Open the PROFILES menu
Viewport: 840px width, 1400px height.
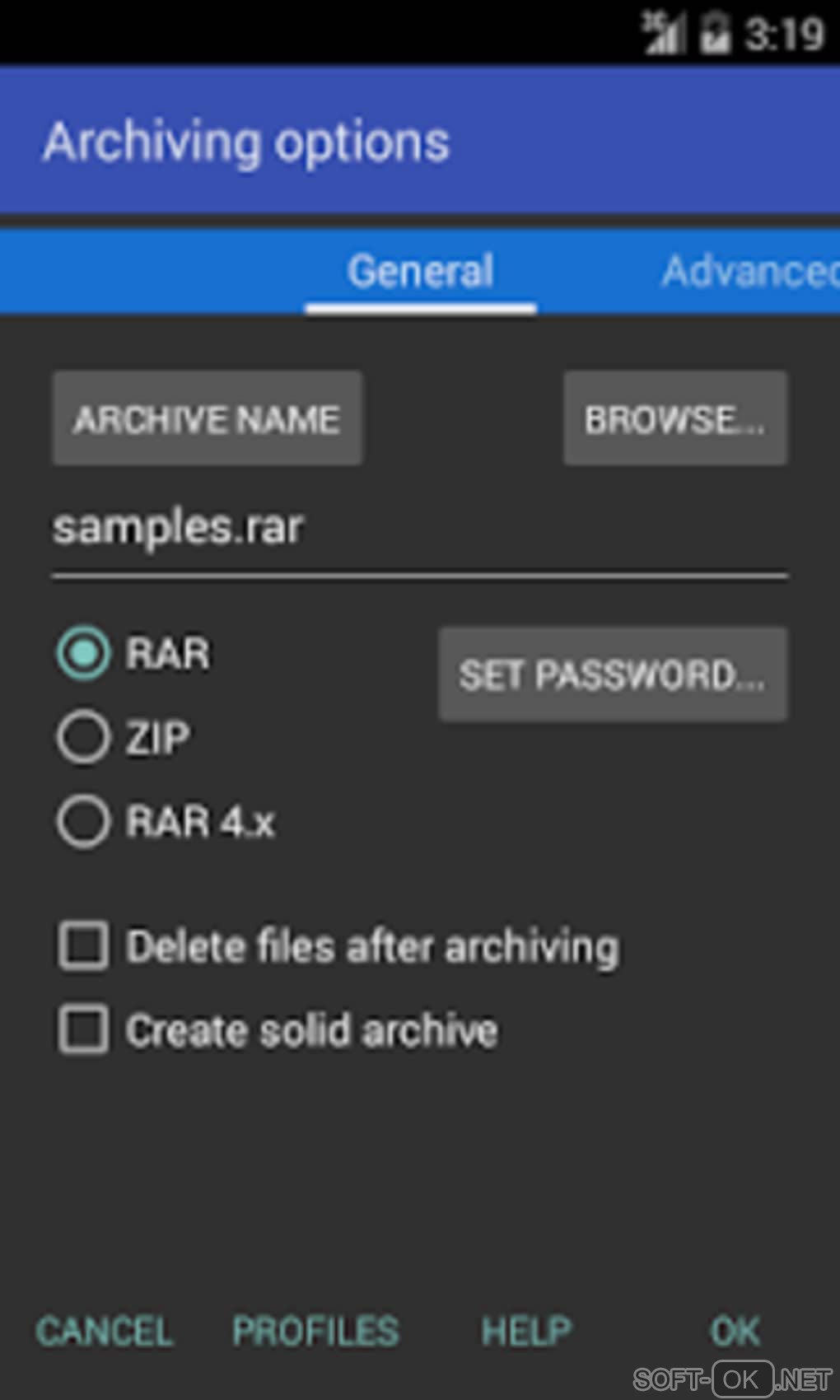[315, 1331]
